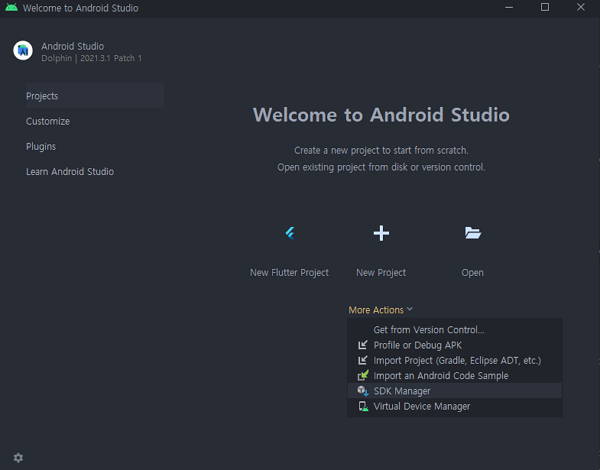Image resolution: width=600 pixels, height=470 pixels.
Task: Launch Virtual Device Manager
Action: (x=455, y=406)
